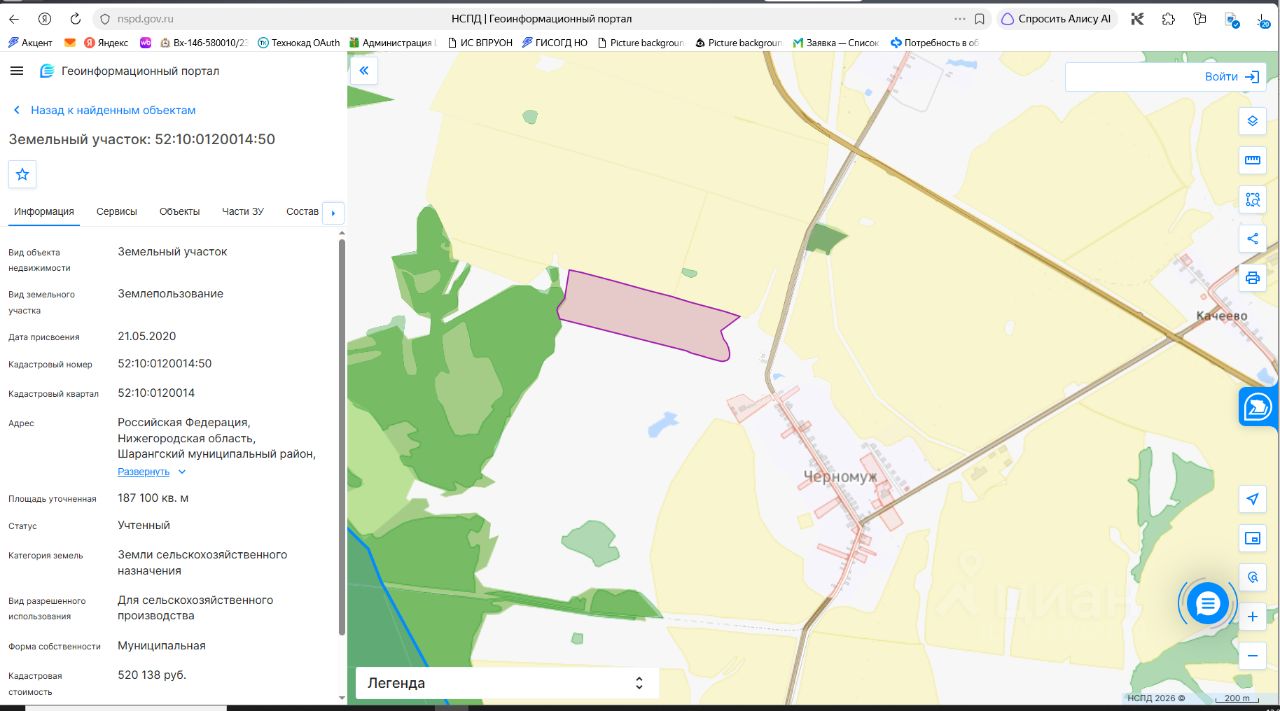
Task: Expand the Легенда dropdown
Action: pyautogui.click(x=507, y=683)
